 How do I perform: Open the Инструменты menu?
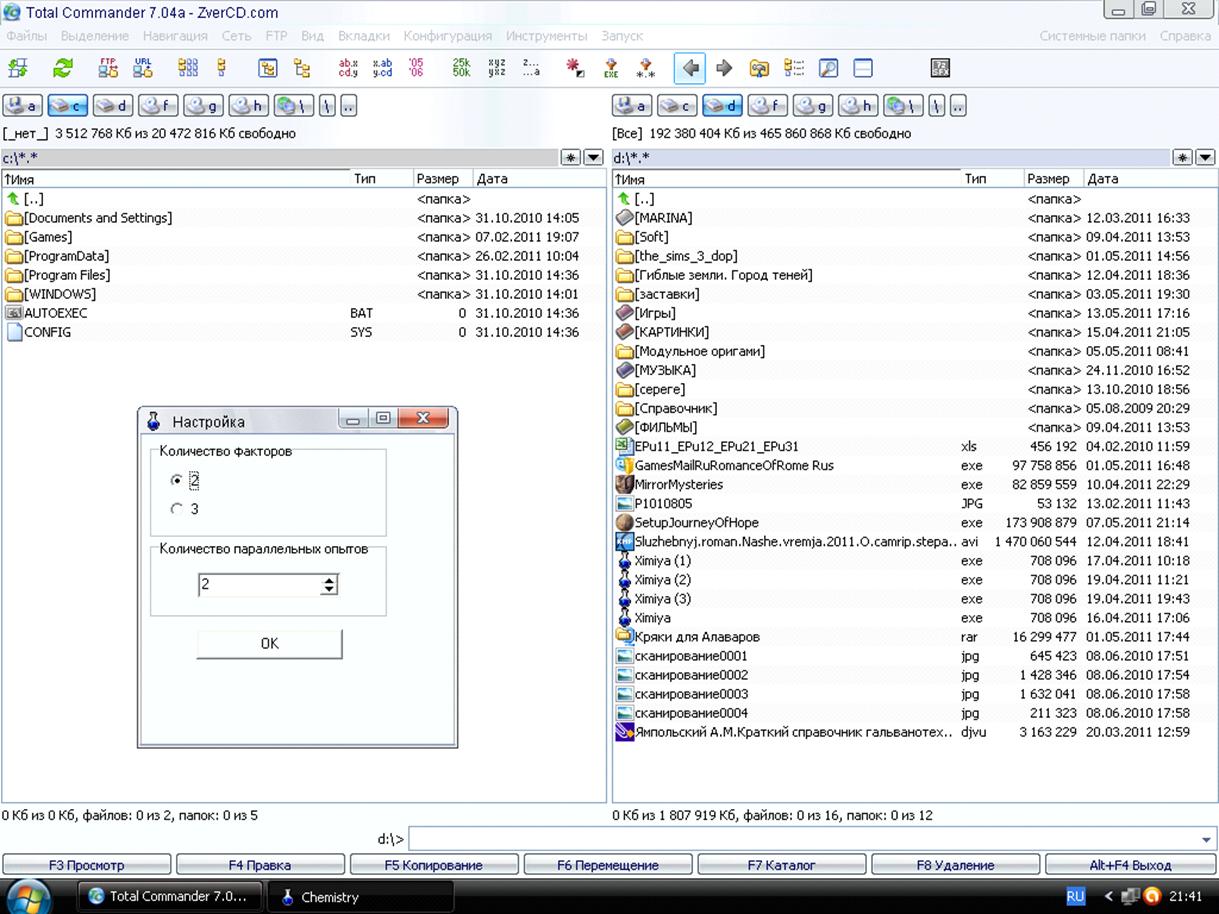(x=546, y=36)
